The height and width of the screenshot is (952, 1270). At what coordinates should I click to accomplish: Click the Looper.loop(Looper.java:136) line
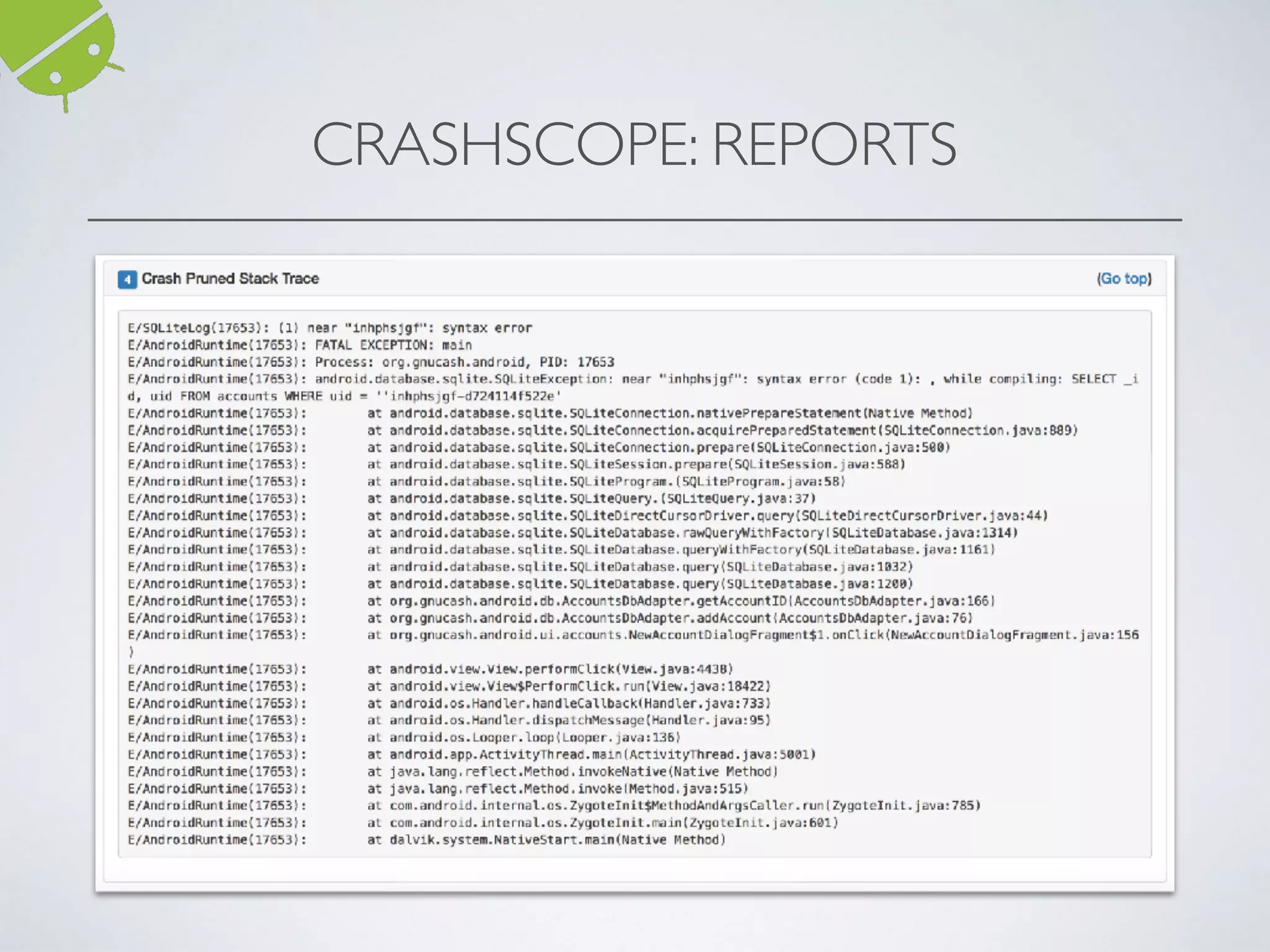(x=404, y=738)
